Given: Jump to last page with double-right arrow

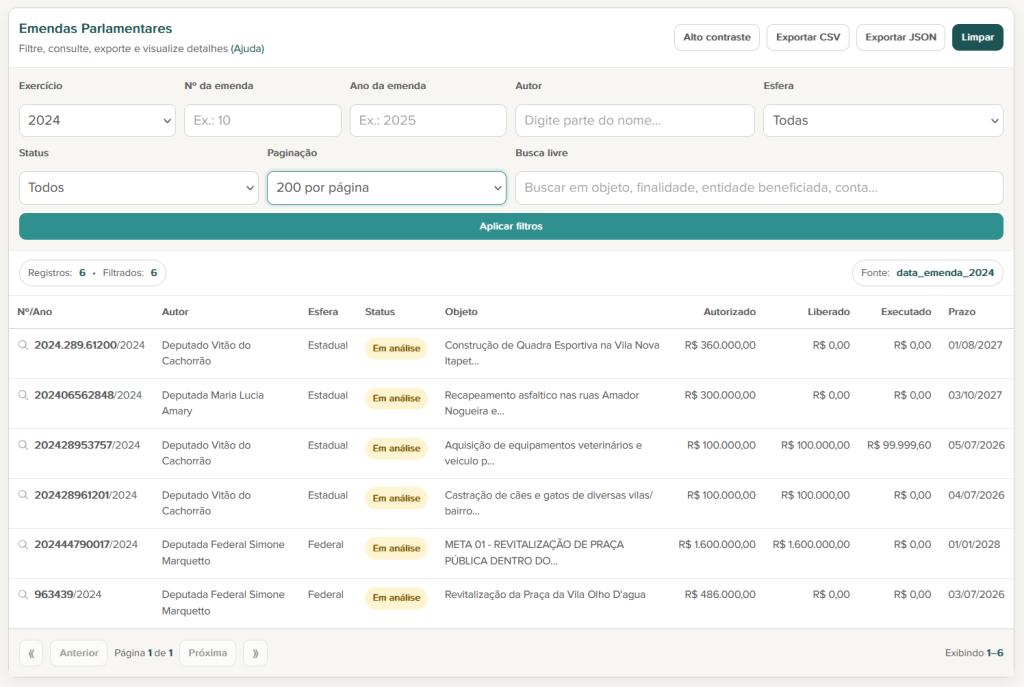Looking at the screenshot, I should [255, 653].
